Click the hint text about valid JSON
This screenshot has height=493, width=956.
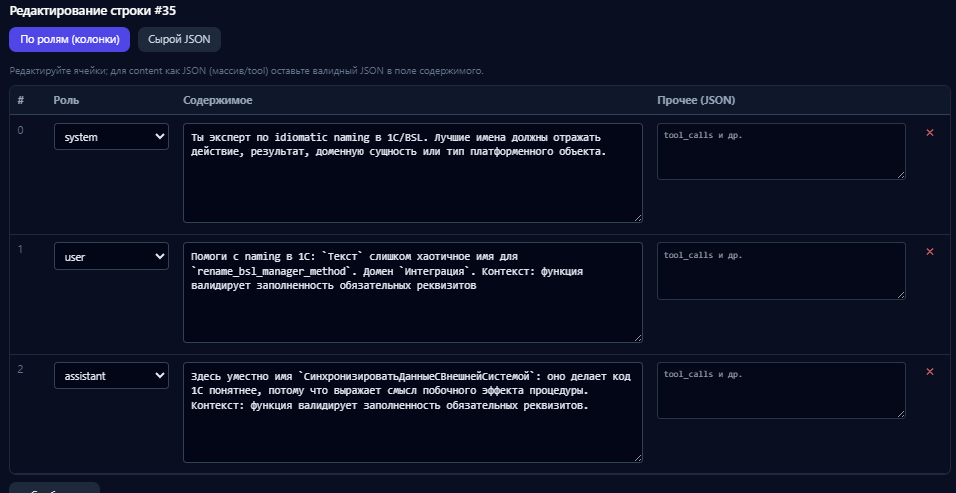pyautogui.click(x=246, y=71)
